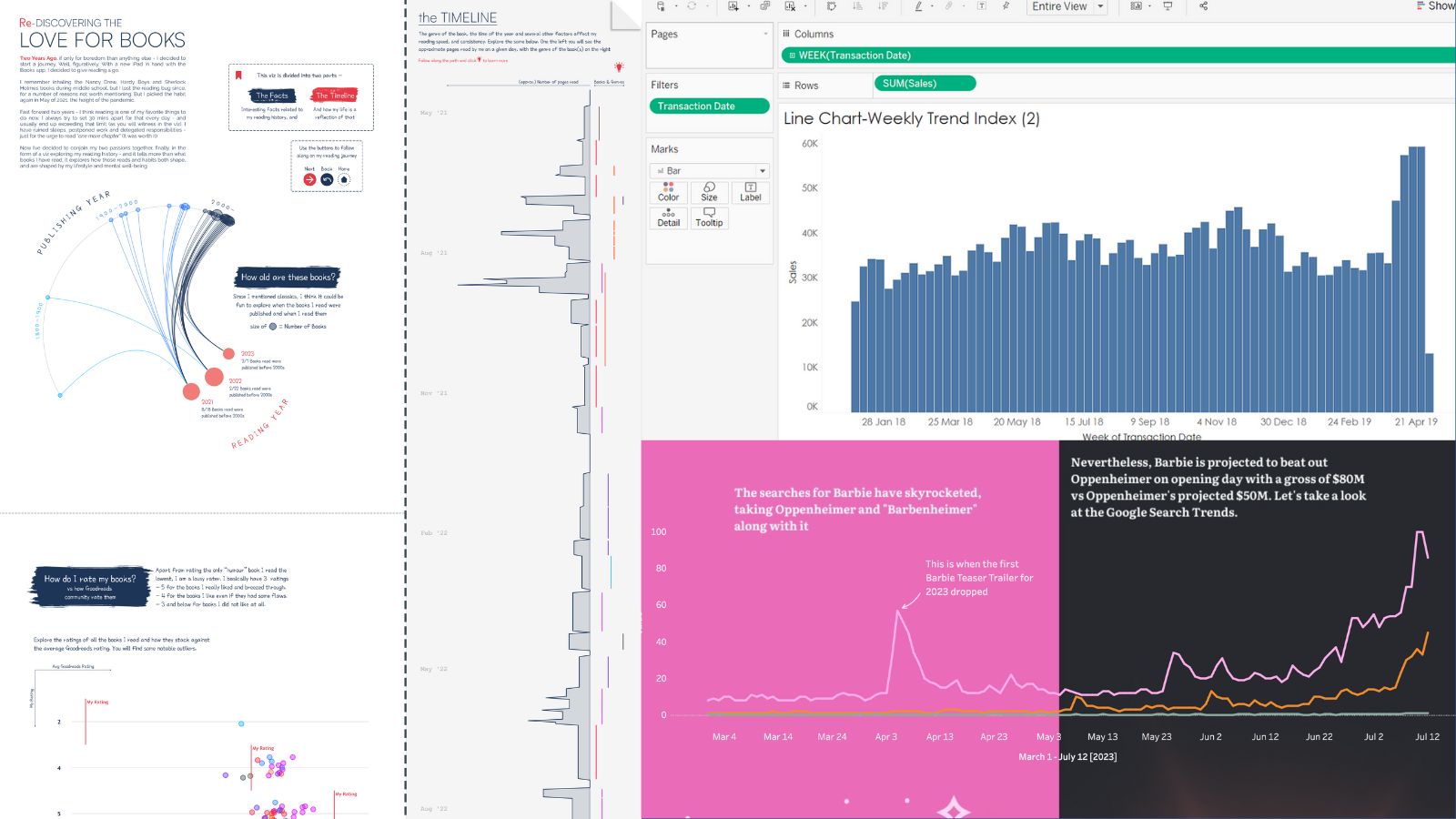This screenshot has height=819, width=1456.
Task: Click the Show Me button
Action: (1435, 6)
